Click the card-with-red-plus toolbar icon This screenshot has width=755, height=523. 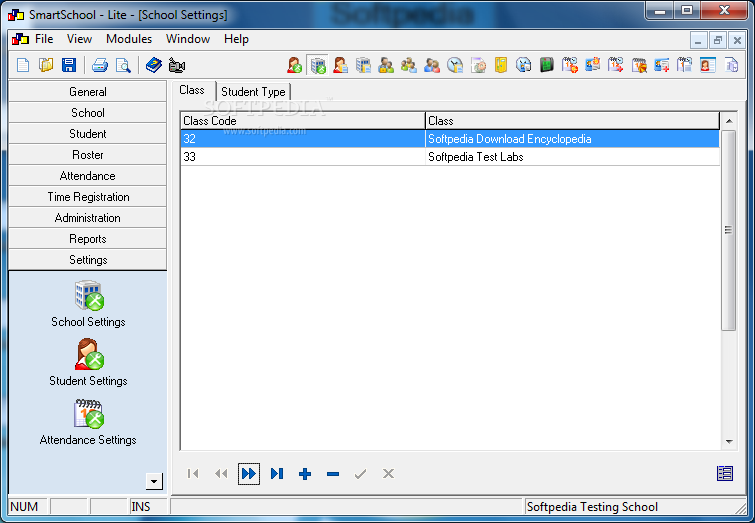click(x=662, y=65)
